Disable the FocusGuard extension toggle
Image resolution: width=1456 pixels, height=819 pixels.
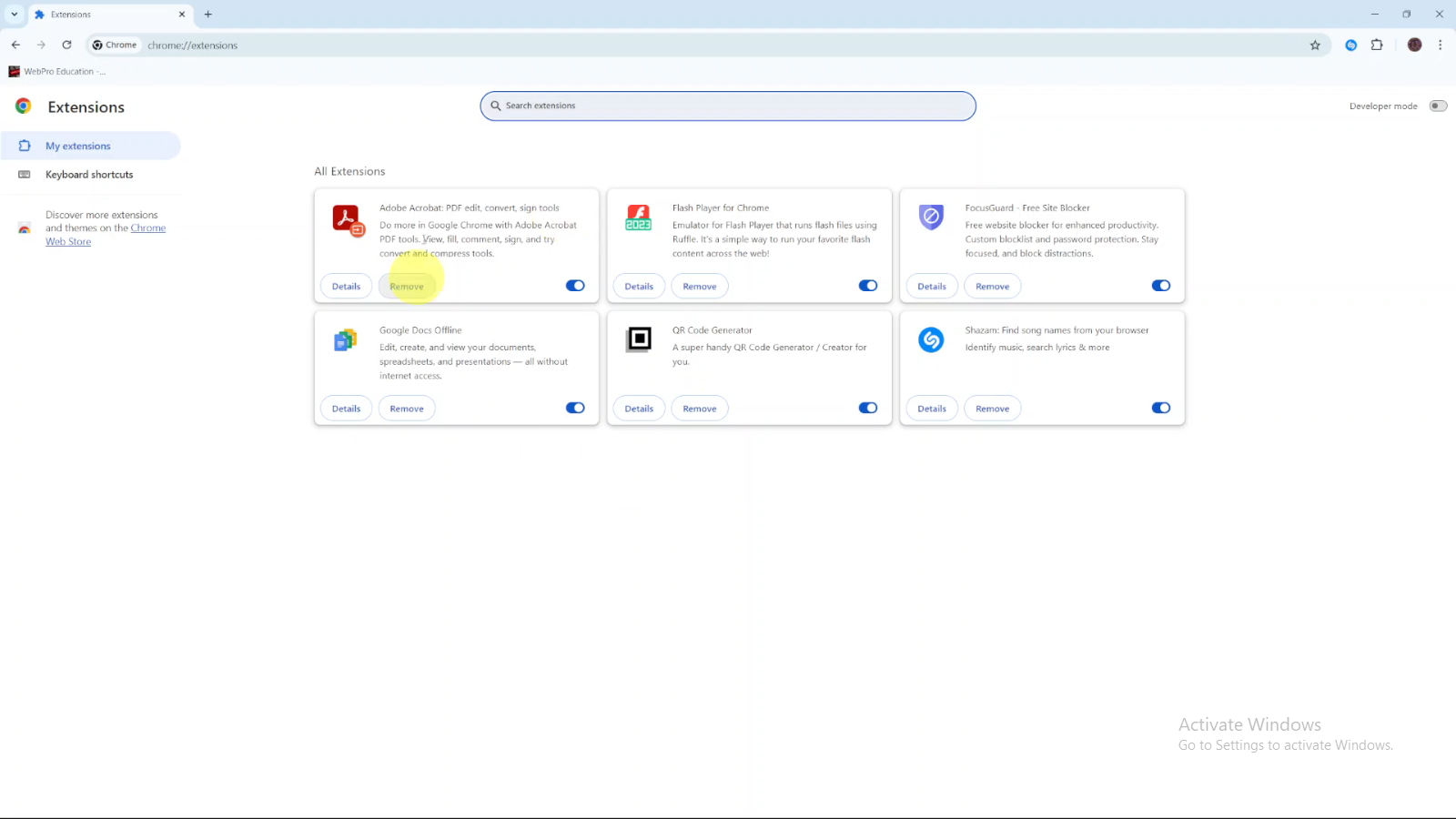pyautogui.click(x=1161, y=286)
